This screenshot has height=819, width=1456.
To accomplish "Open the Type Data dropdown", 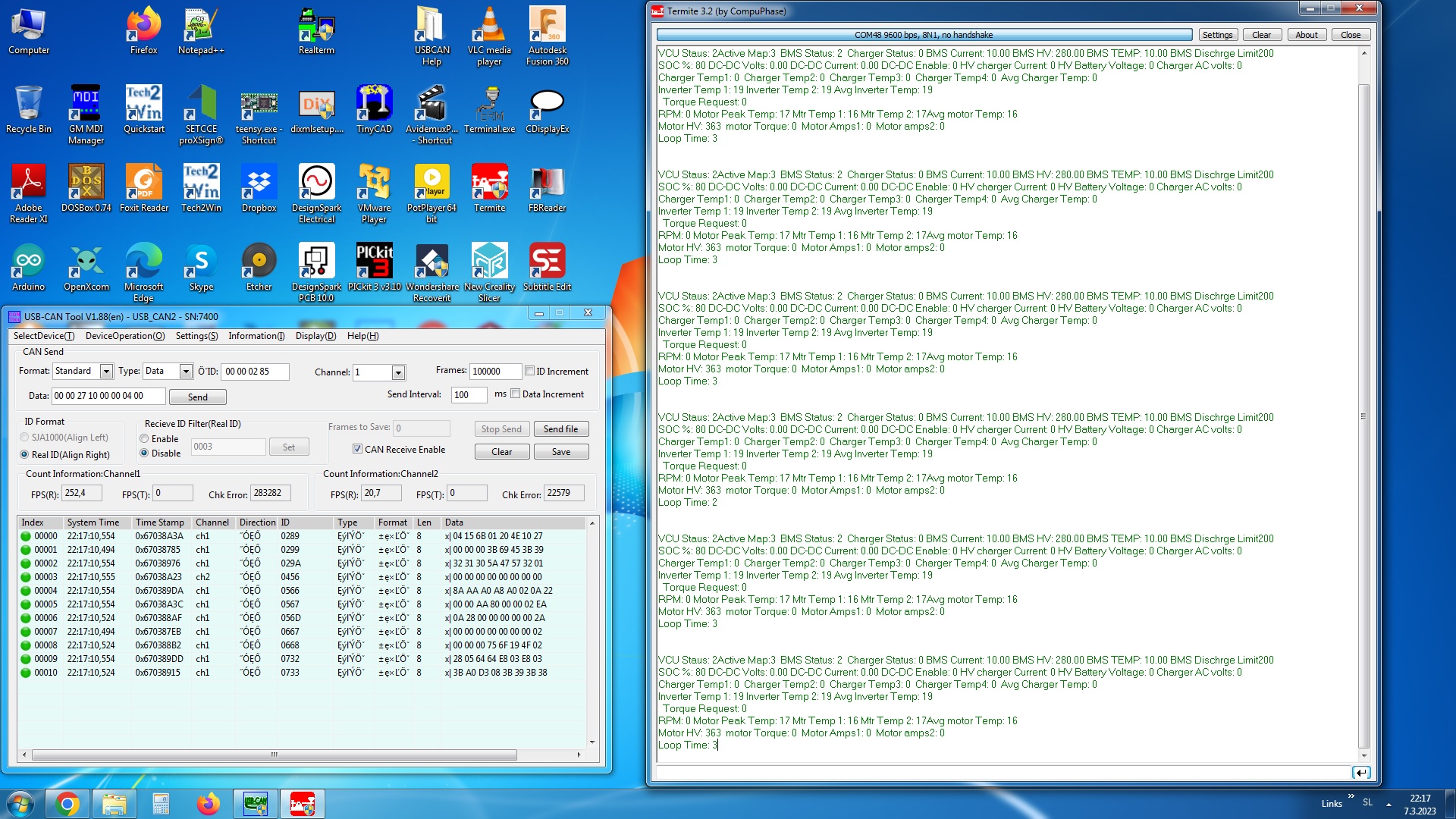I will point(186,372).
